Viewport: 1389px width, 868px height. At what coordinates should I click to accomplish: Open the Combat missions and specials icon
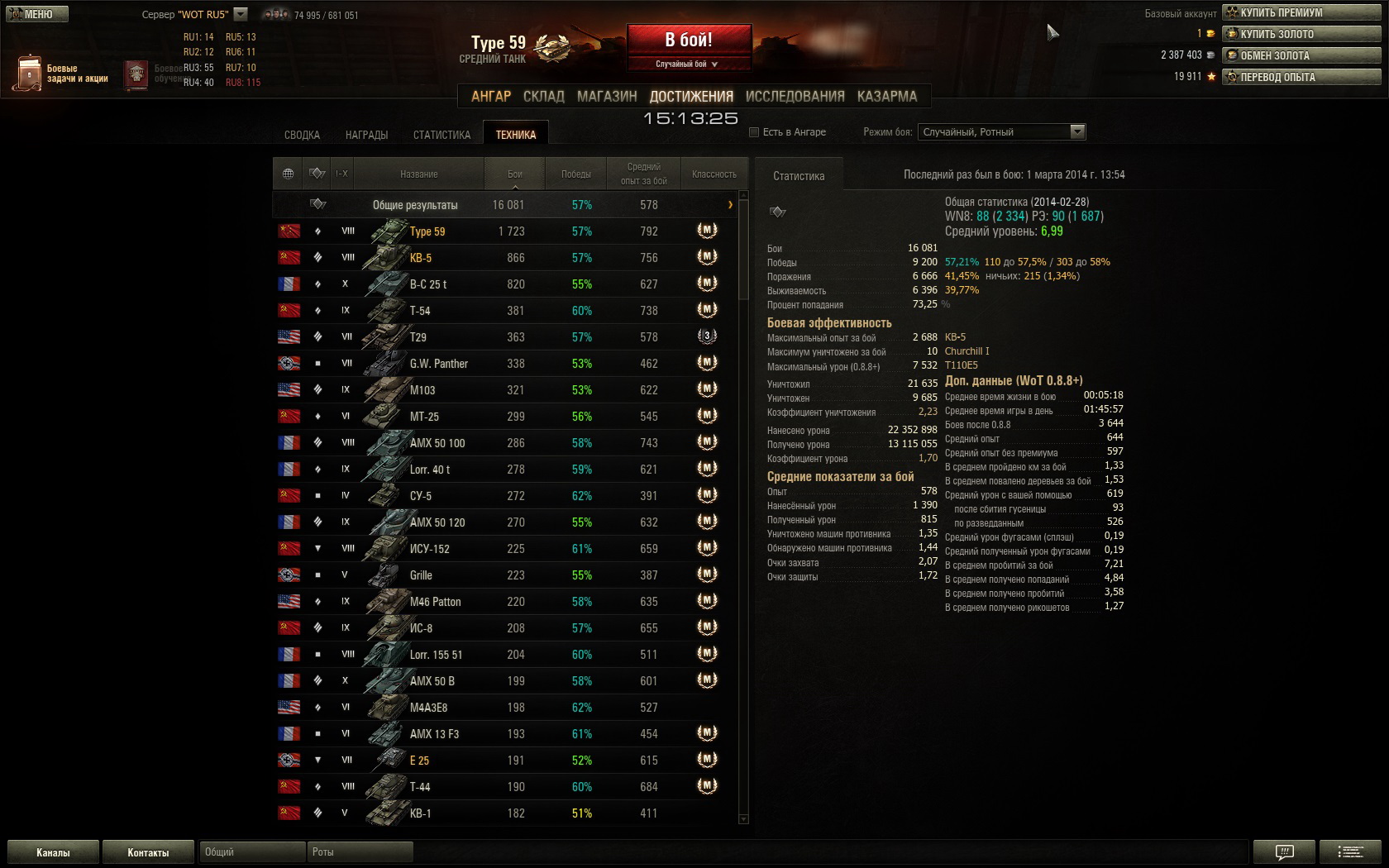pos(28,74)
